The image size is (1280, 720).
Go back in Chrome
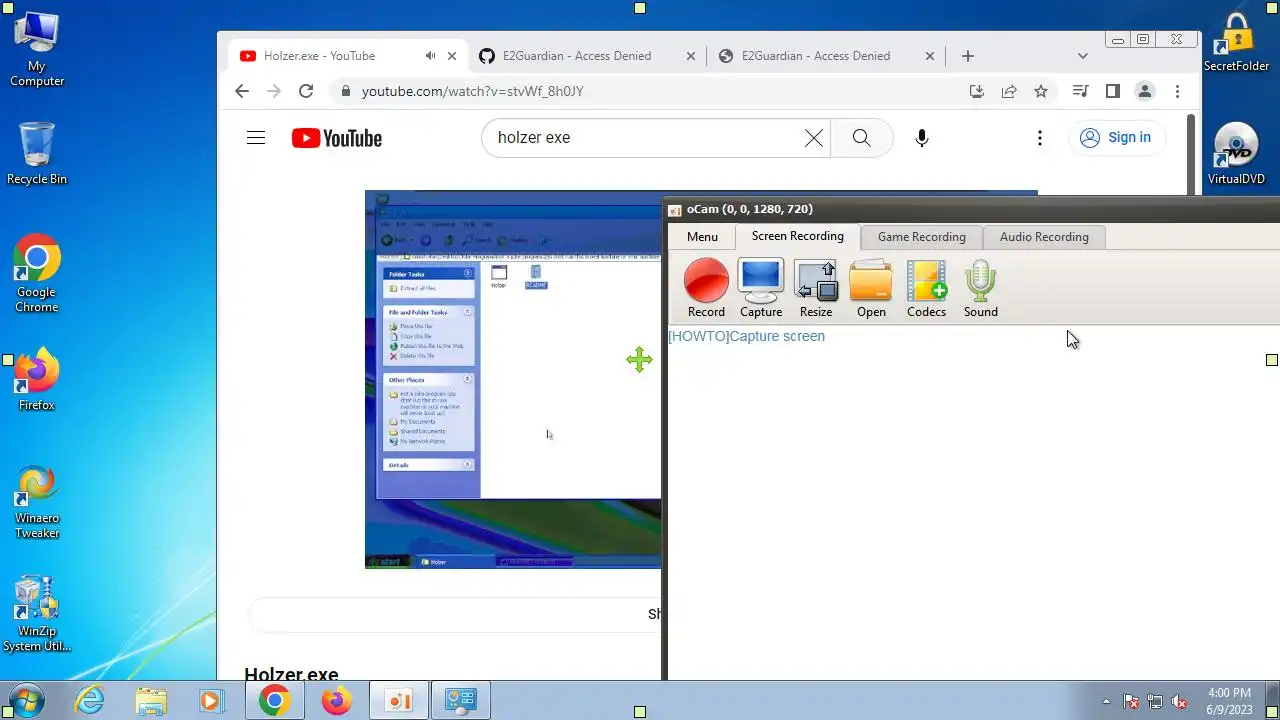pyautogui.click(x=242, y=91)
